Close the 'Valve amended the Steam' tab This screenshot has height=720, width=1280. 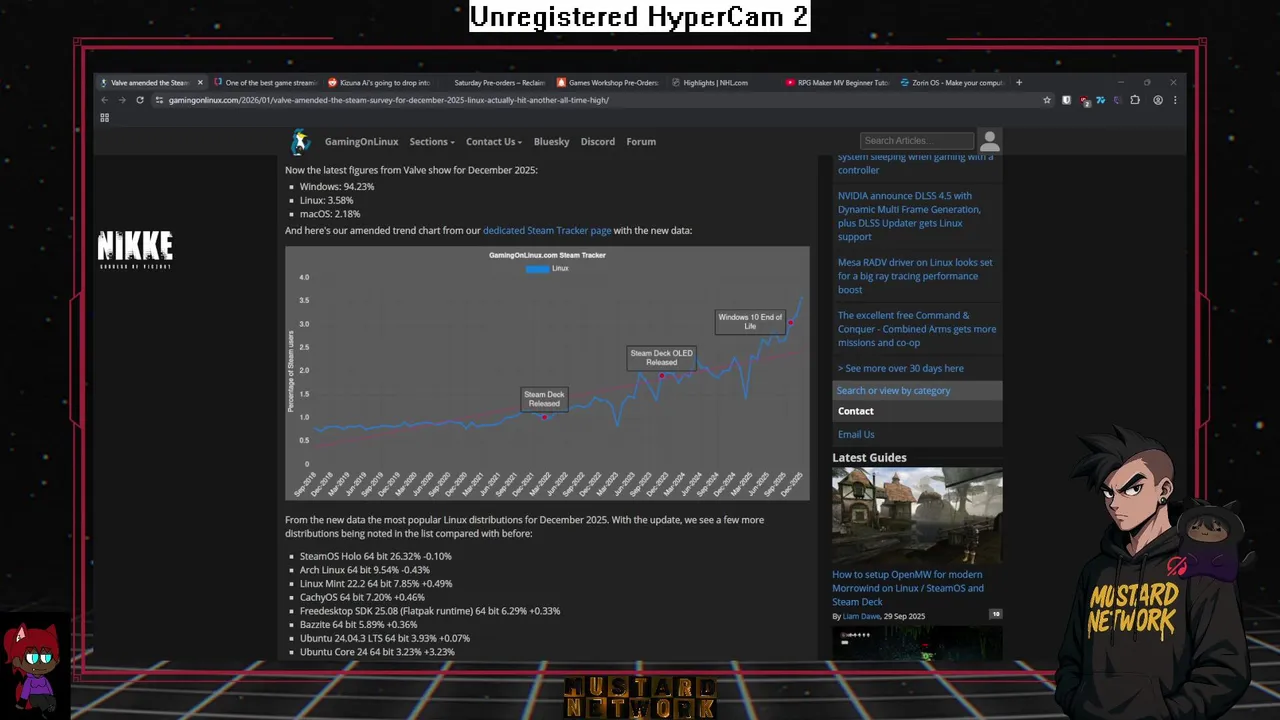coord(200,83)
